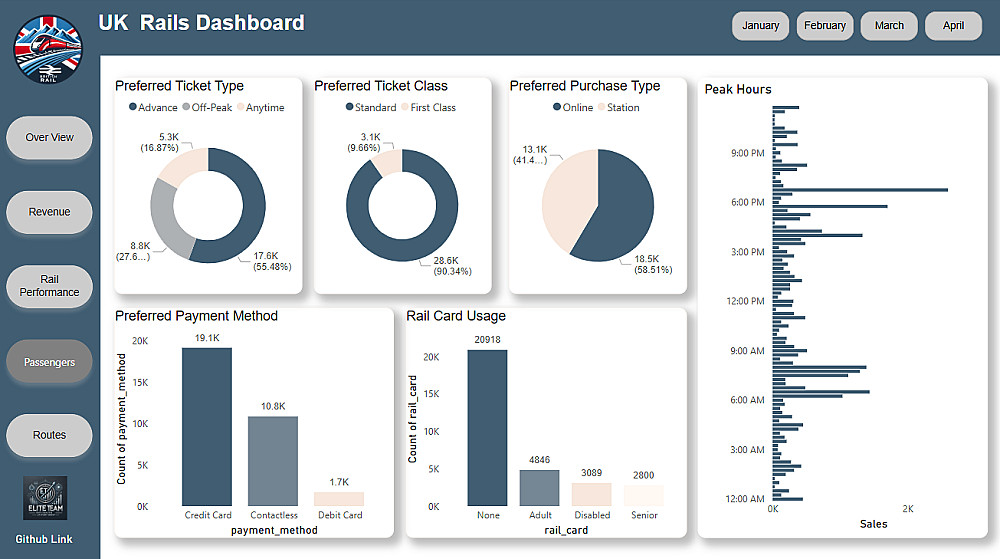This screenshot has height=559, width=1000.
Task: Switch to the Revenue page
Action: (x=49, y=212)
